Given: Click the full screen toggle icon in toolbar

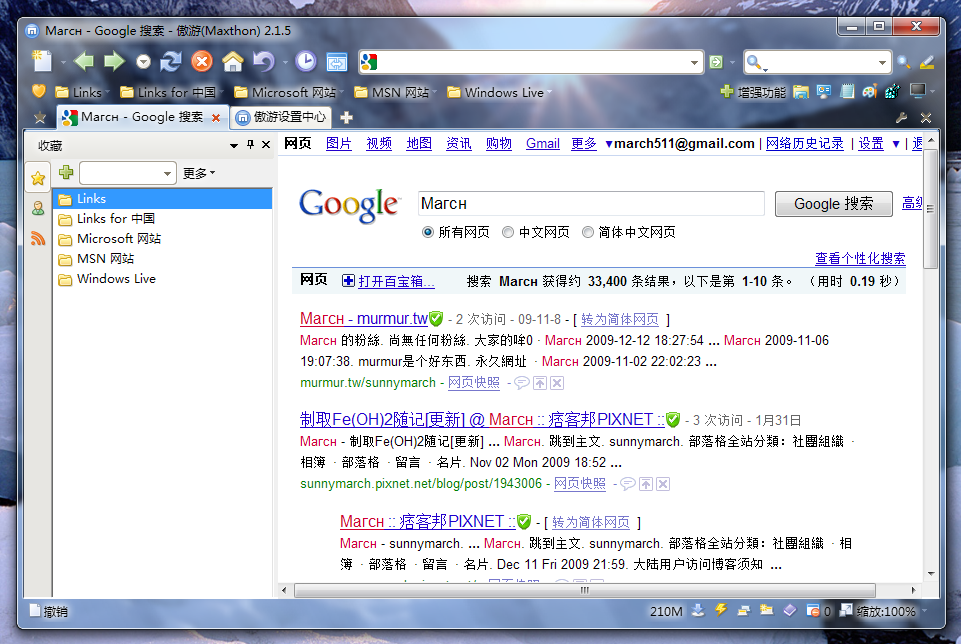Looking at the screenshot, I should [x=336, y=62].
